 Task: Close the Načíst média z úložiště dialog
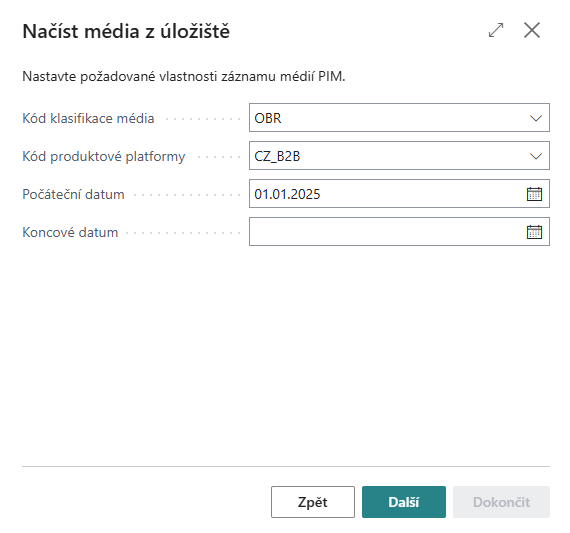pos(532,30)
